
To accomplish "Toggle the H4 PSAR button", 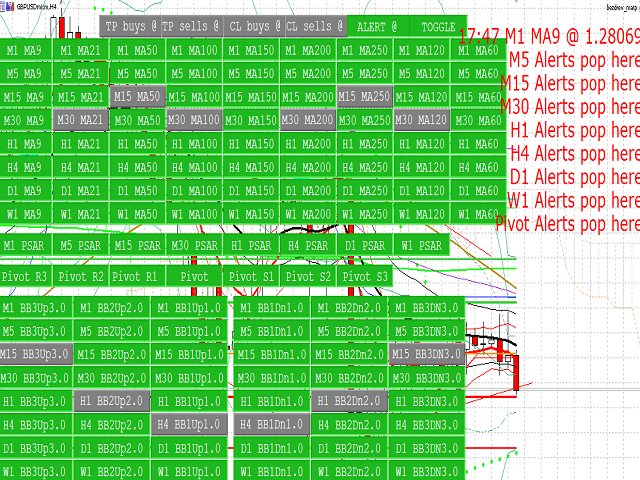I will click(308, 245).
